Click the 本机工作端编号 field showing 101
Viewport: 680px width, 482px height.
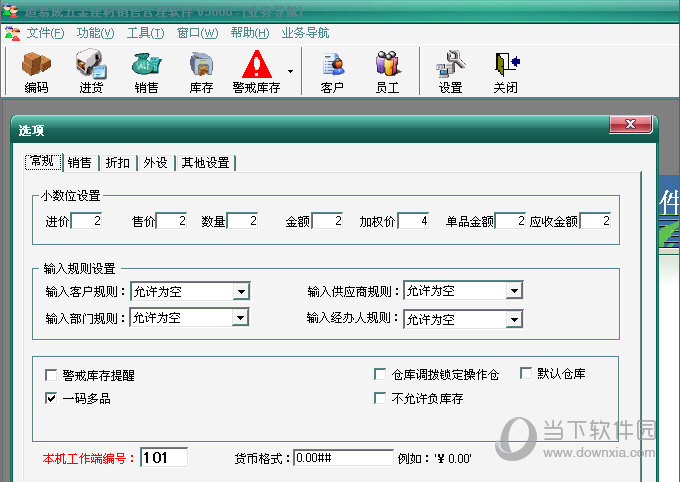164,458
